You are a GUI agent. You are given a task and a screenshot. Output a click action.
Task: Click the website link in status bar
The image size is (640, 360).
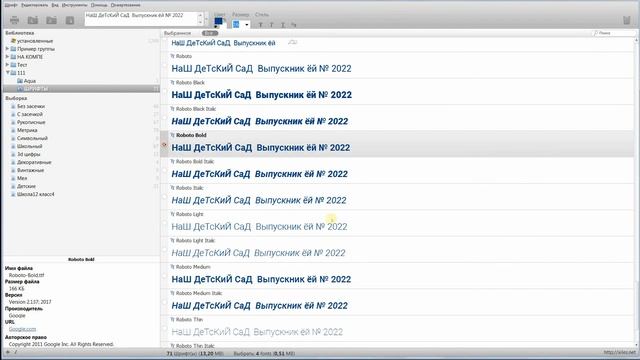(620, 352)
